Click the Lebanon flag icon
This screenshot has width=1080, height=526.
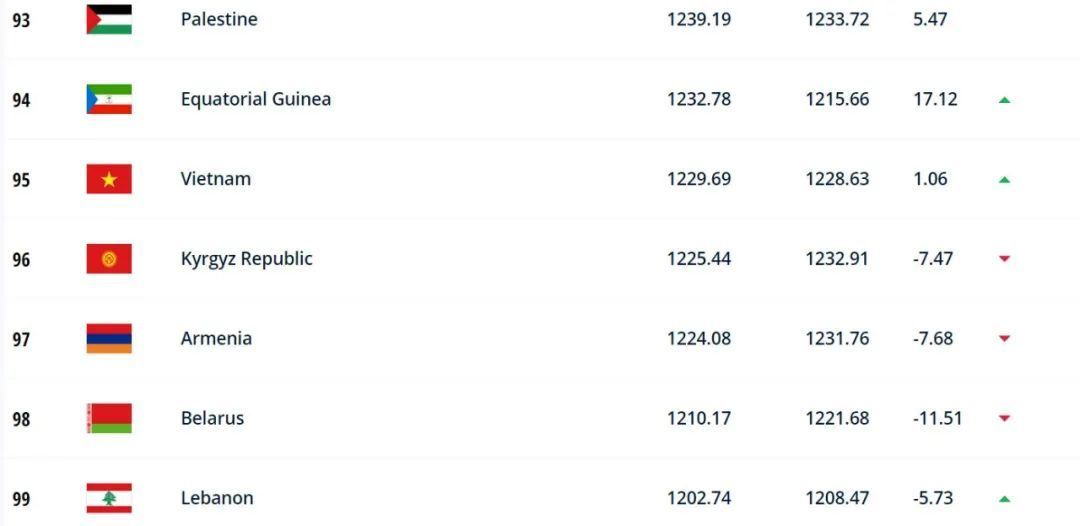[109, 498]
